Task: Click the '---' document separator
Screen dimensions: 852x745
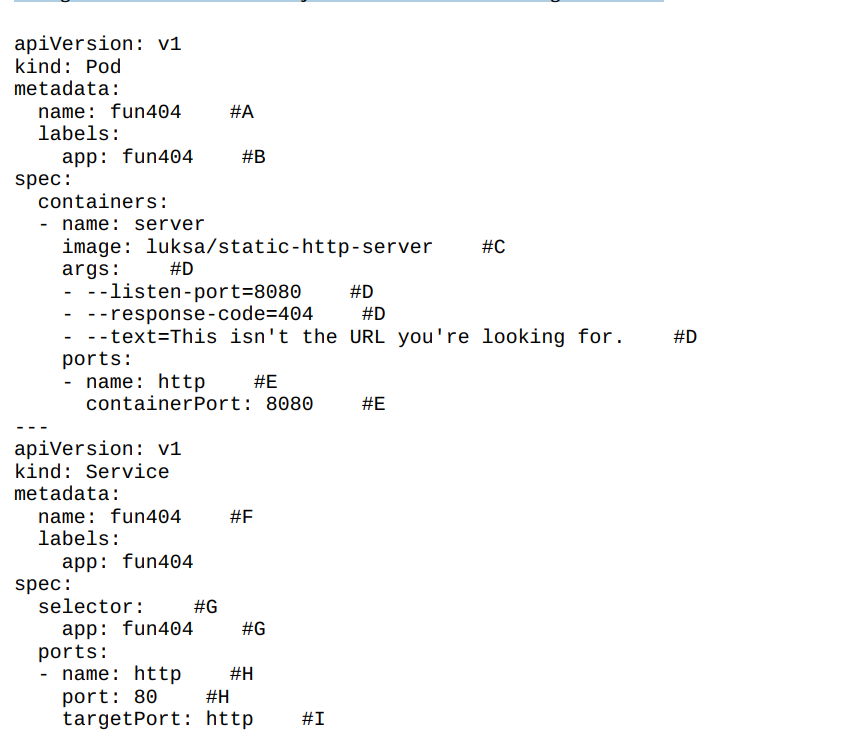Action: 32,427
